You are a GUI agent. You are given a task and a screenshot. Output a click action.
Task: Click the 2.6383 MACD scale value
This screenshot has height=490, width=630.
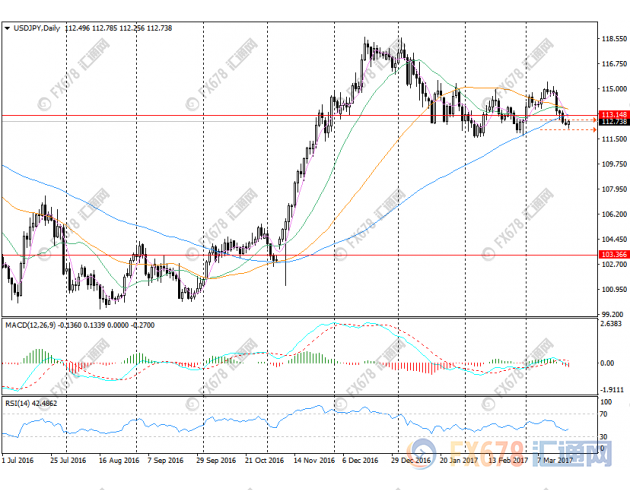coord(611,325)
